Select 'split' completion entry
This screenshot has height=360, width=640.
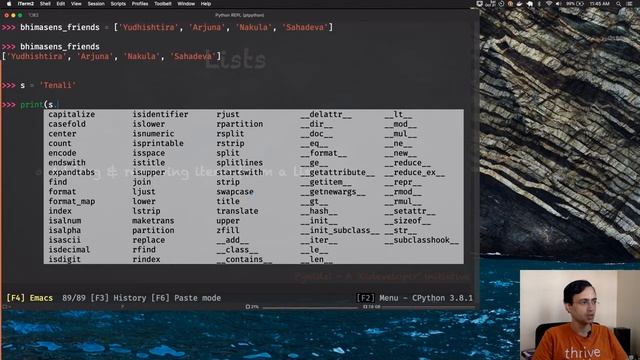pyautogui.click(x=228, y=153)
